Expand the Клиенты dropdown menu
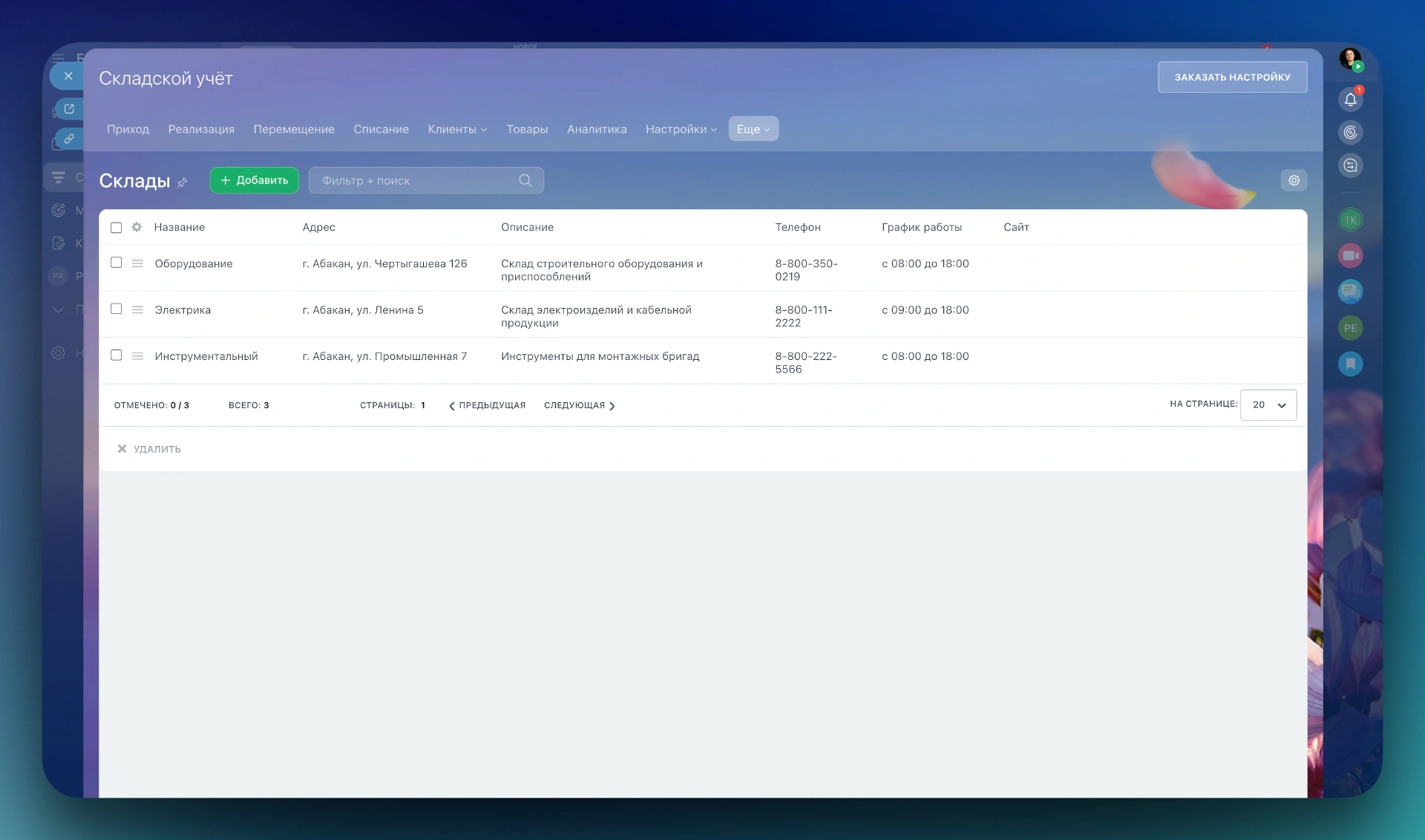1425x840 pixels. (457, 129)
